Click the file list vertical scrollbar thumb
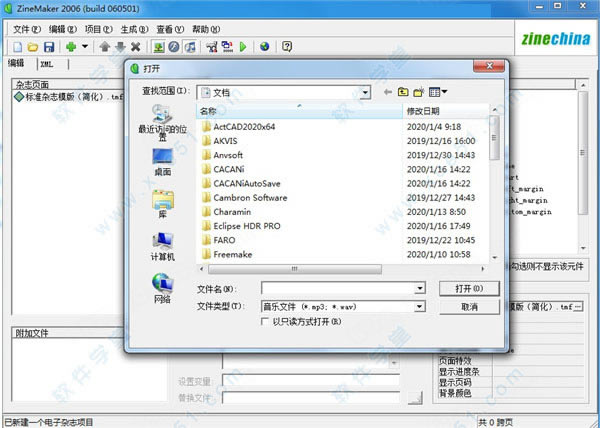The height and width of the screenshot is (428, 600). point(494,138)
